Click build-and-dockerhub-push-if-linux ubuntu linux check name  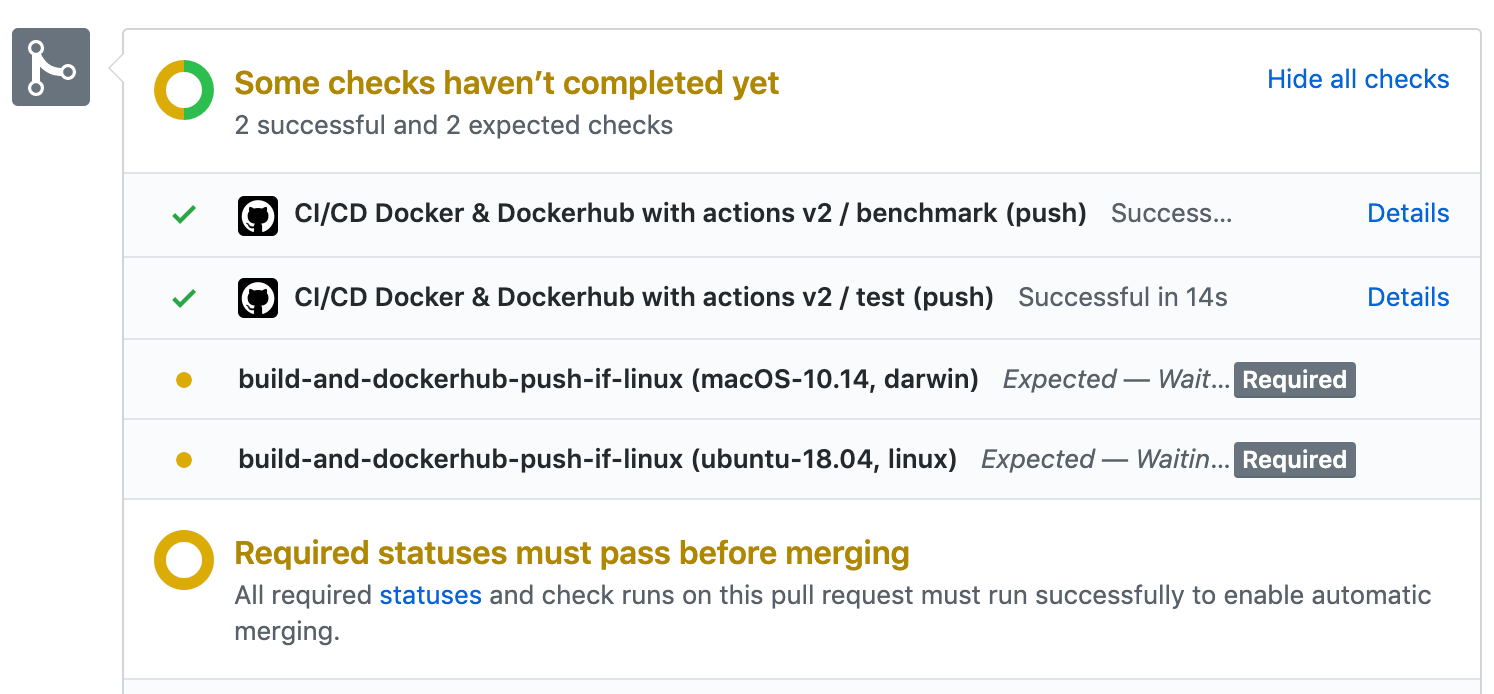click(597, 460)
